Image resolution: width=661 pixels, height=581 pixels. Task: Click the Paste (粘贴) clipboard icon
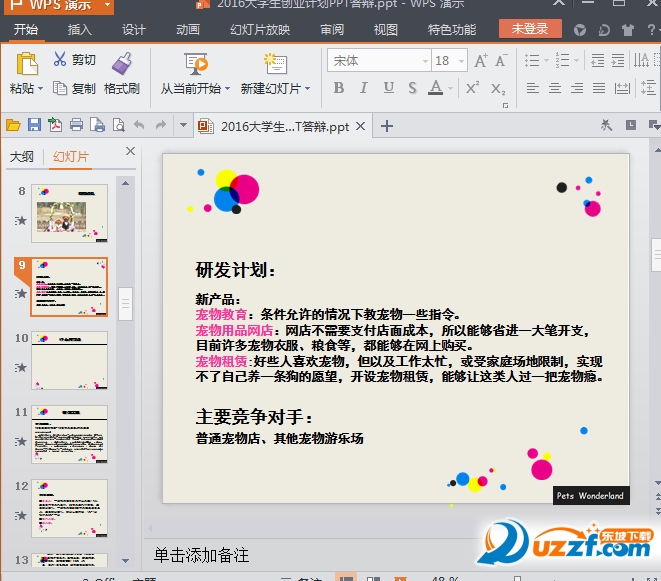[x=27, y=63]
